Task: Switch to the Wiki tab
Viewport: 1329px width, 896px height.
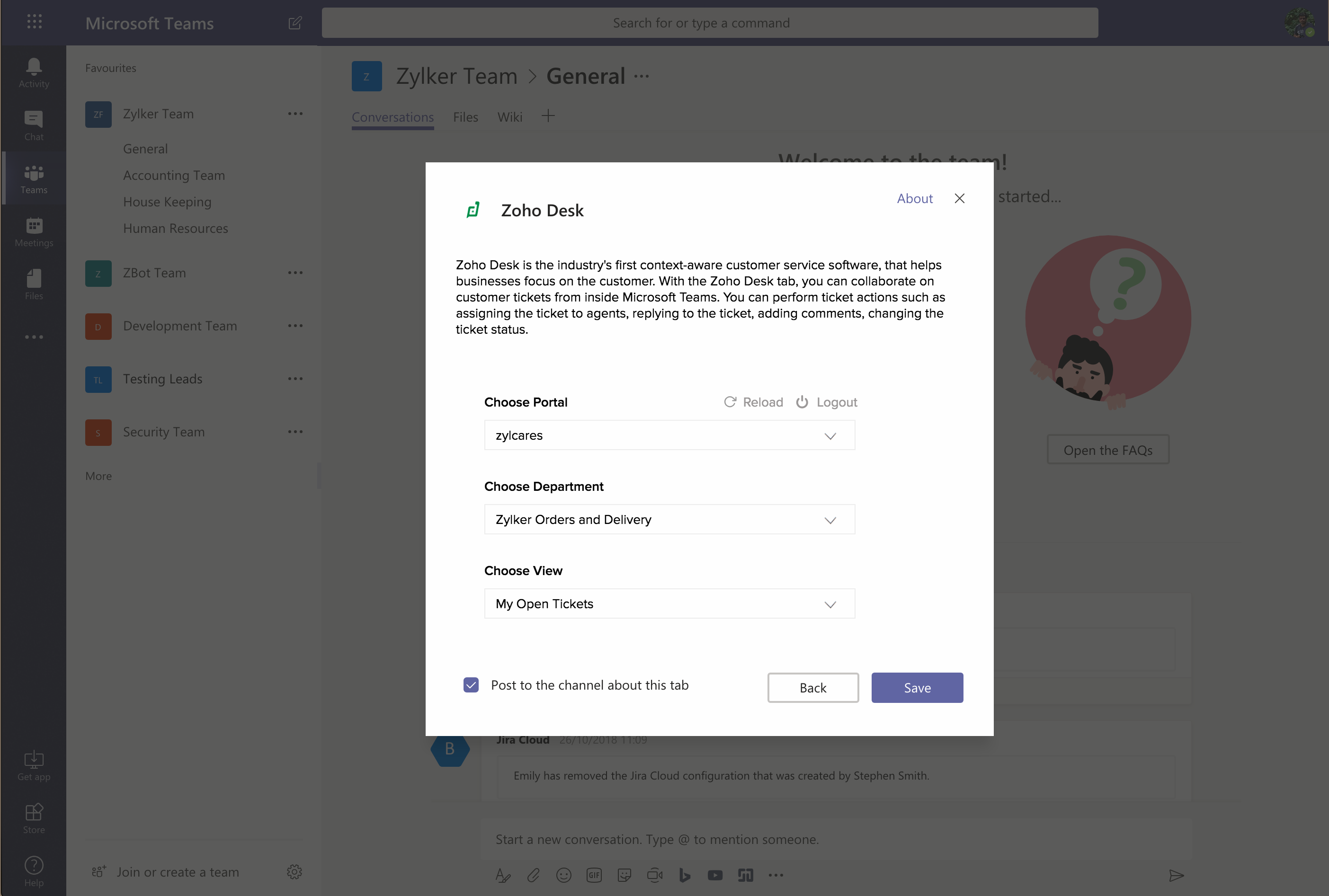Action: 509,116
